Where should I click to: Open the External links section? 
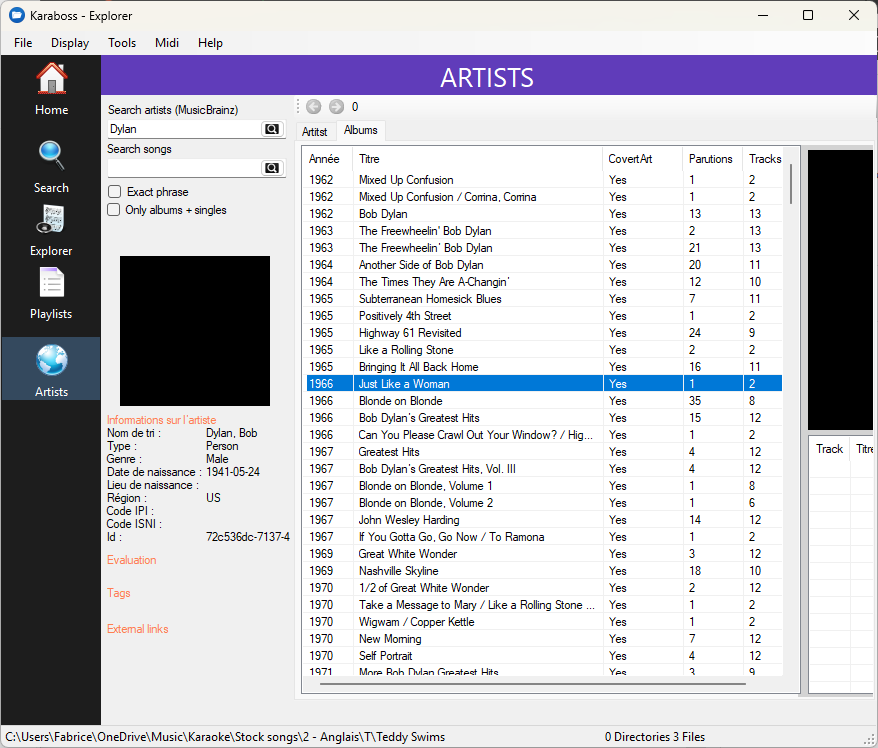(138, 629)
